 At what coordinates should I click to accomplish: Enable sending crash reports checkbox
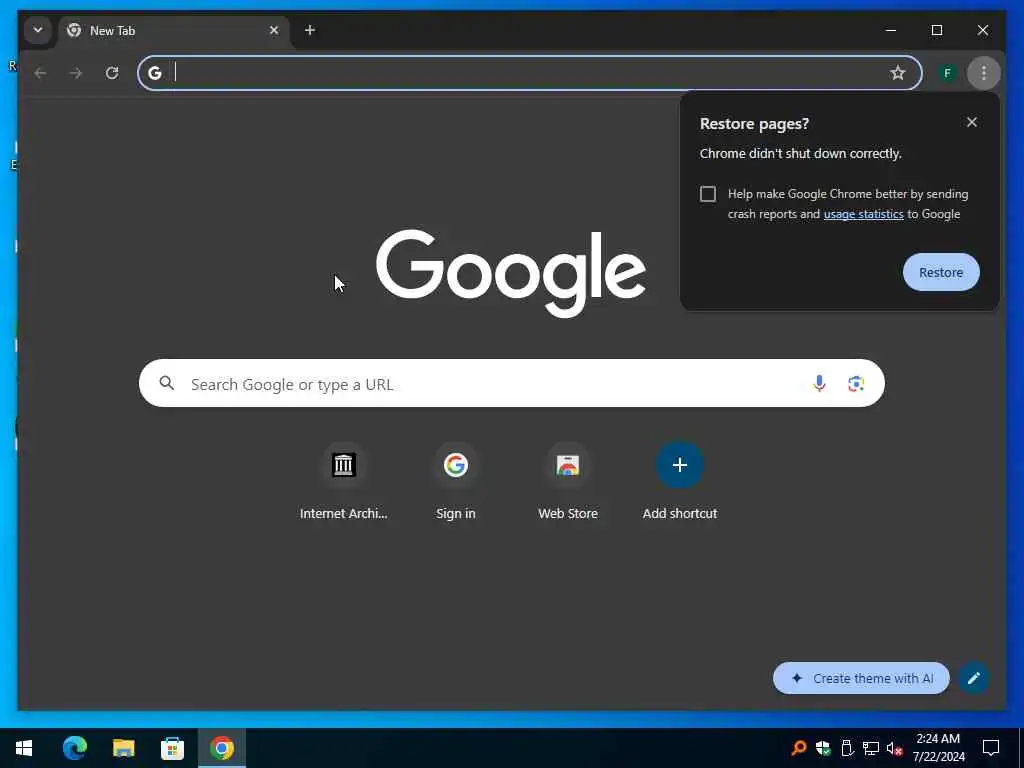pyautogui.click(x=708, y=194)
